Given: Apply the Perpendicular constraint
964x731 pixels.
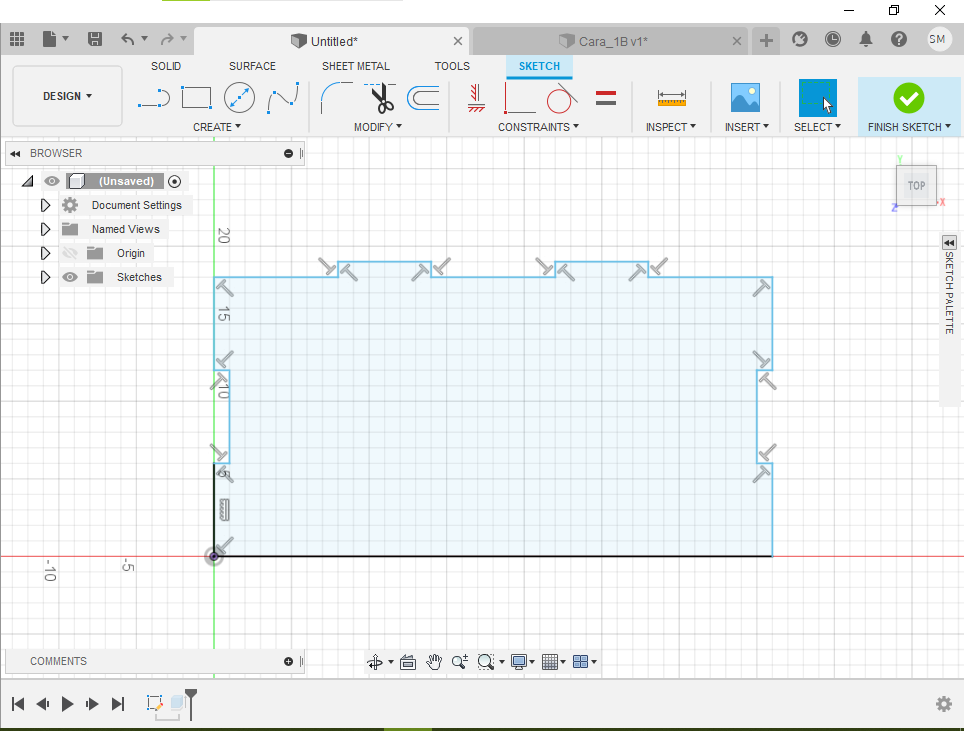Looking at the screenshot, I should click(520, 98).
